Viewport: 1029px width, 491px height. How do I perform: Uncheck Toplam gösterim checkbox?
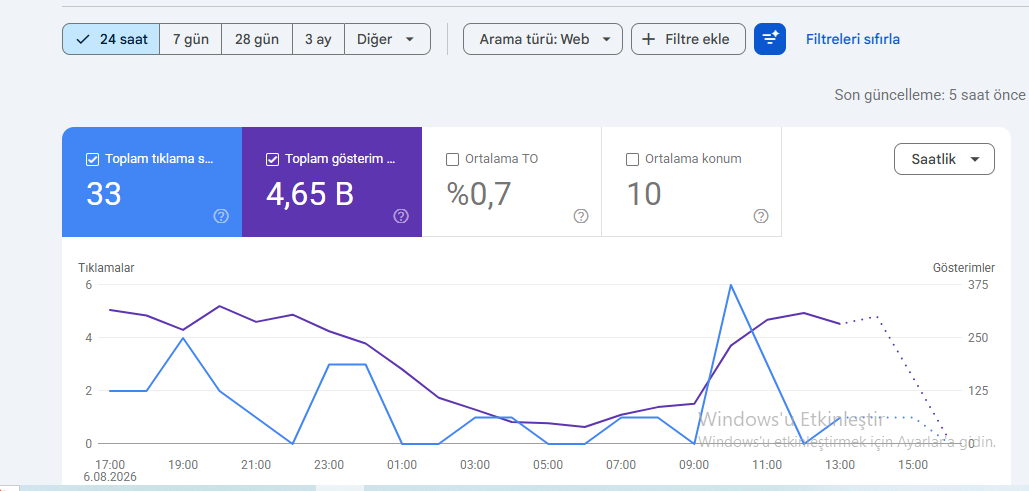pos(272,159)
